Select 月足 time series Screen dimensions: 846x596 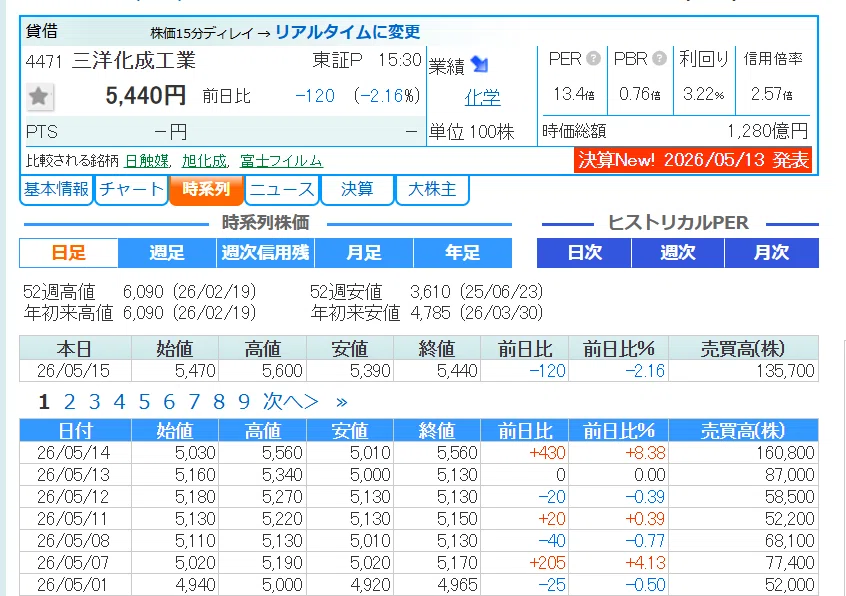coord(364,252)
